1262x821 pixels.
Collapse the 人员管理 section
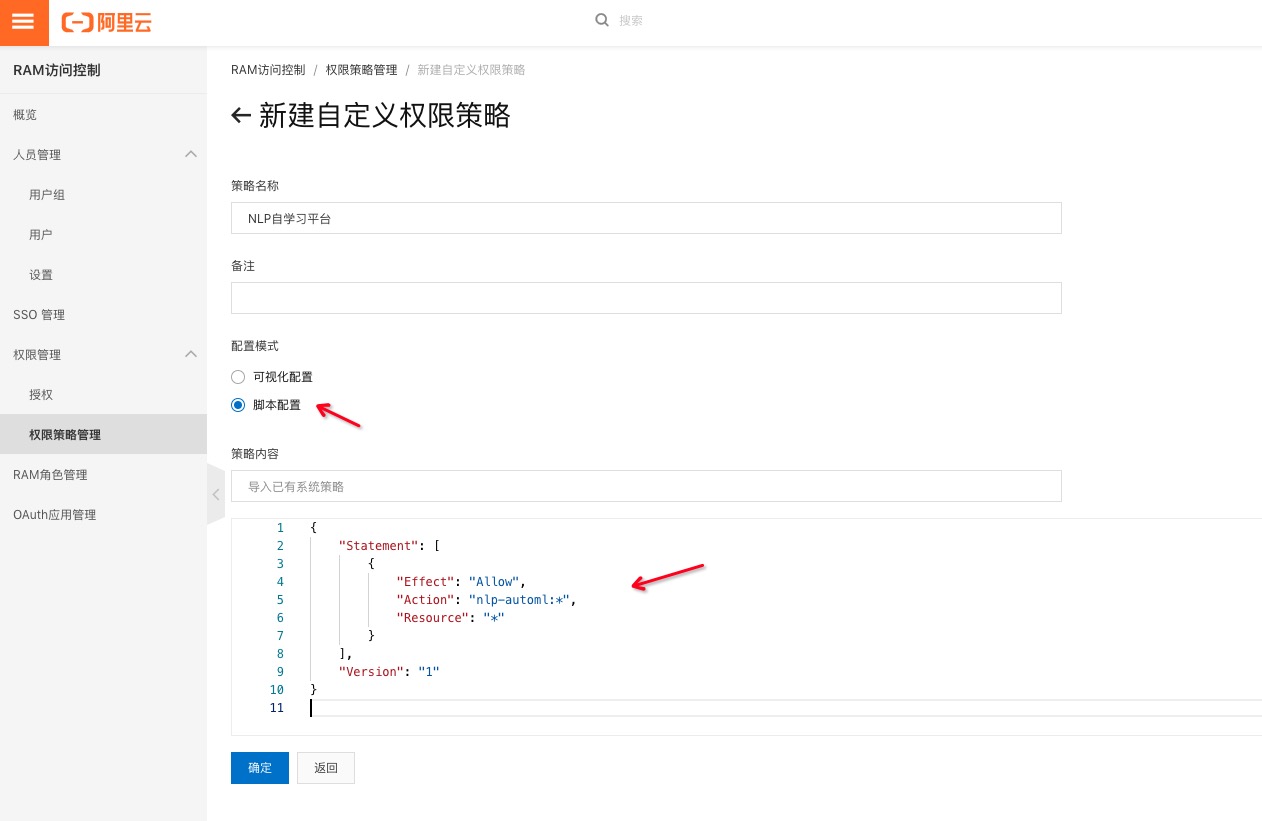191,154
